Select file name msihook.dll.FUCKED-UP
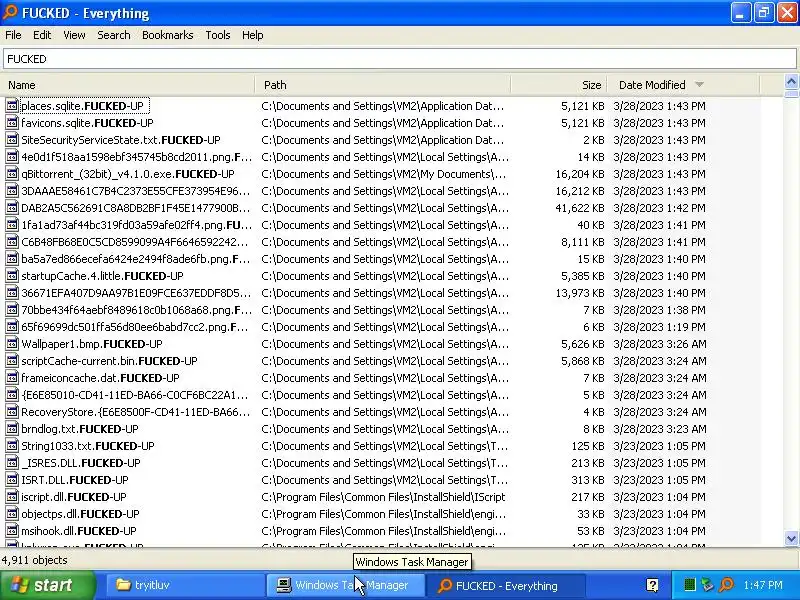Viewport: 800px width, 600px height. point(79,531)
